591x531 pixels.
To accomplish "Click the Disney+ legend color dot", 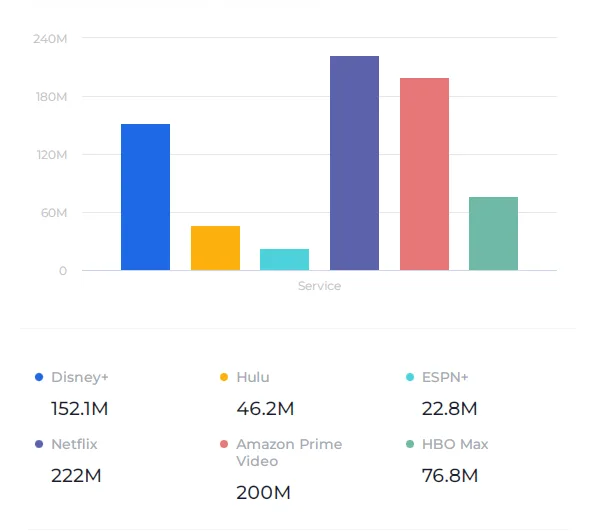I will coord(39,377).
